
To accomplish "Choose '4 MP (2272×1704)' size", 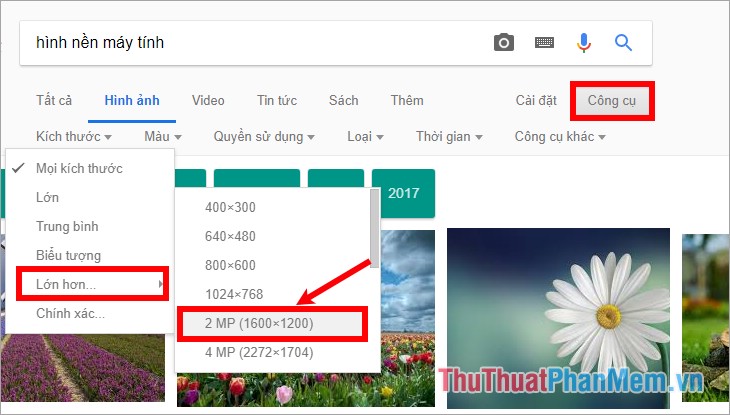I will [x=273, y=352].
